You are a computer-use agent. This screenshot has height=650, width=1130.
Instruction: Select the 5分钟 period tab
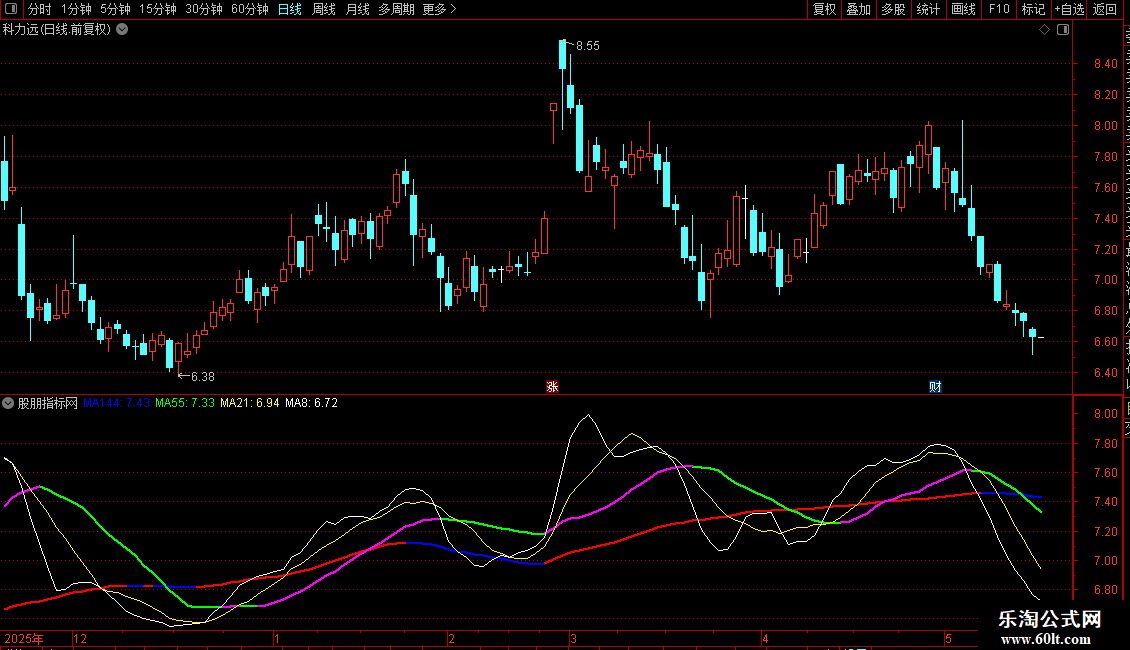pyautogui.click(x=115, y=9)
